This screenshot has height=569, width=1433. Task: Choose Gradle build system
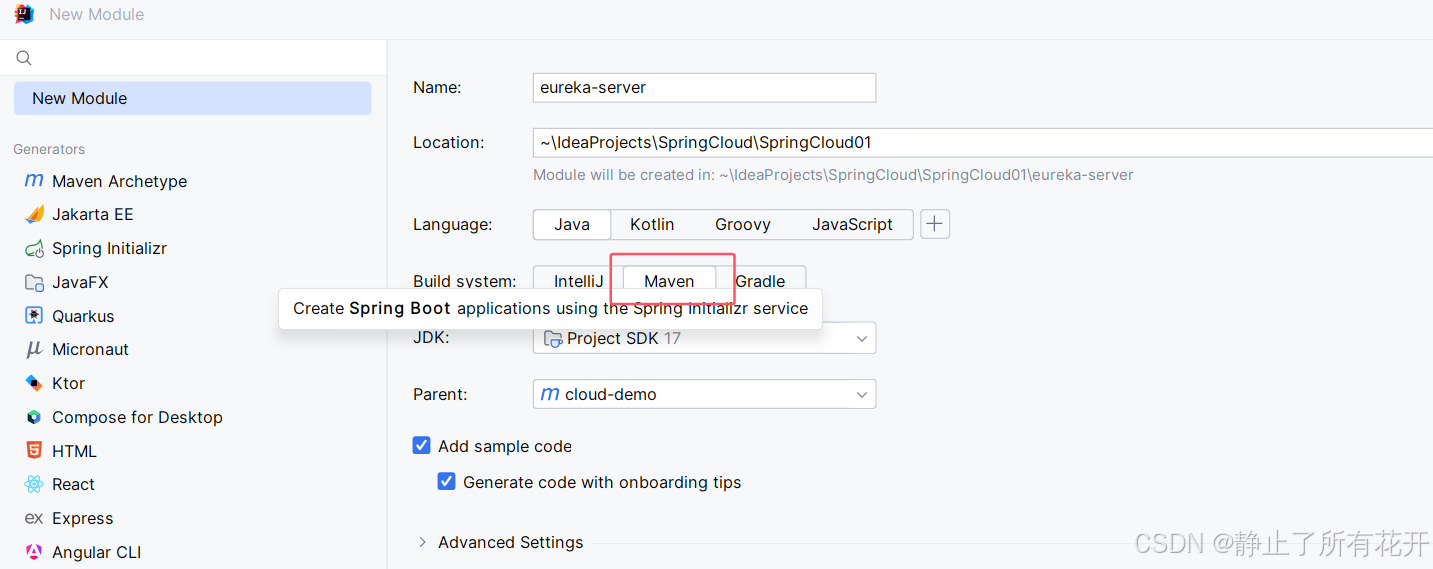click(x=761, y=281)
